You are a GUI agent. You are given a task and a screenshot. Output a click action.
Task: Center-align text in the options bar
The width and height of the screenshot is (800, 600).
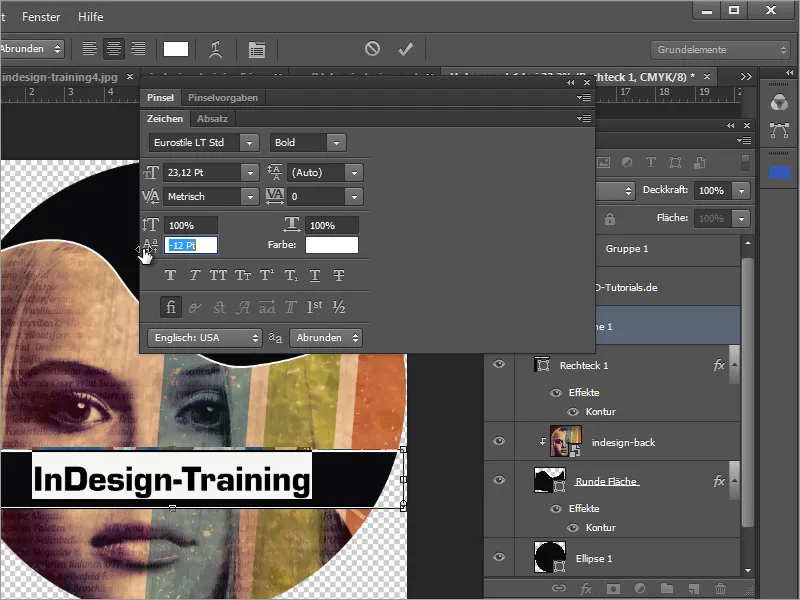pos(114,49)
